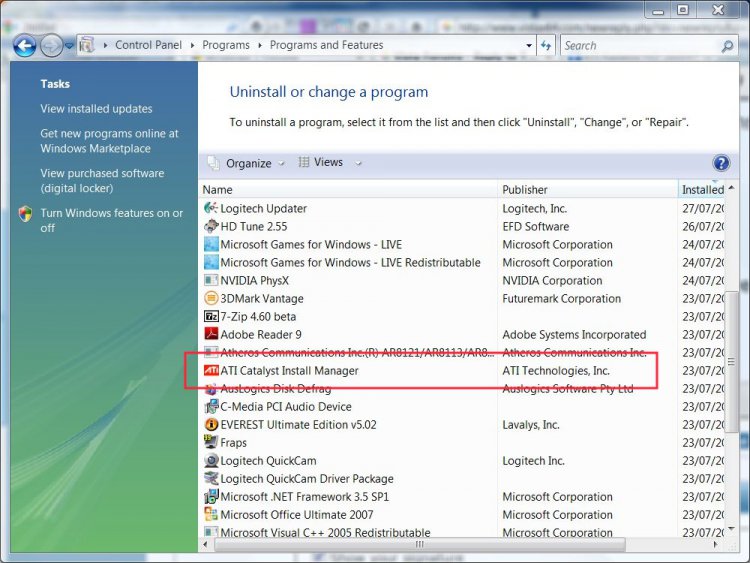The image size is (750, 563).
Task: Select ATI Technologies, Inc. publisher cell
Action: pyautogui.click(x=556, y=371)
